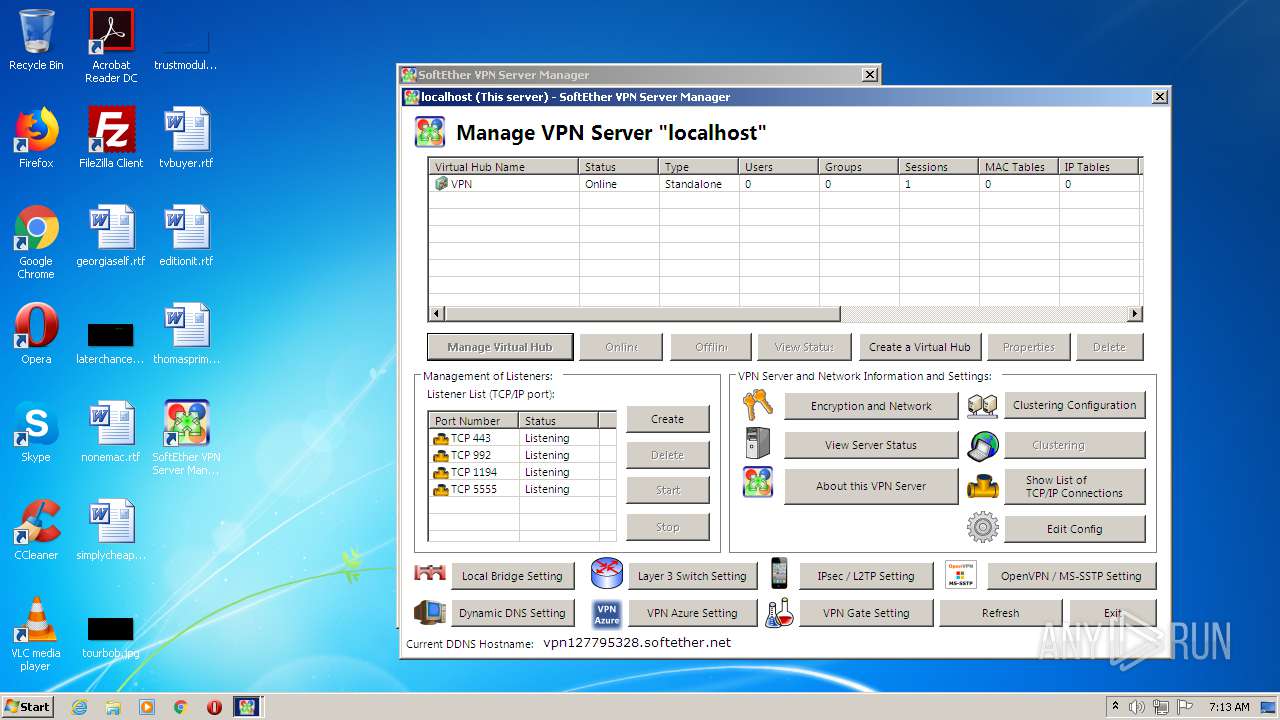Open Dynamic DNS Setting
1280x720 pixels.
512,613
